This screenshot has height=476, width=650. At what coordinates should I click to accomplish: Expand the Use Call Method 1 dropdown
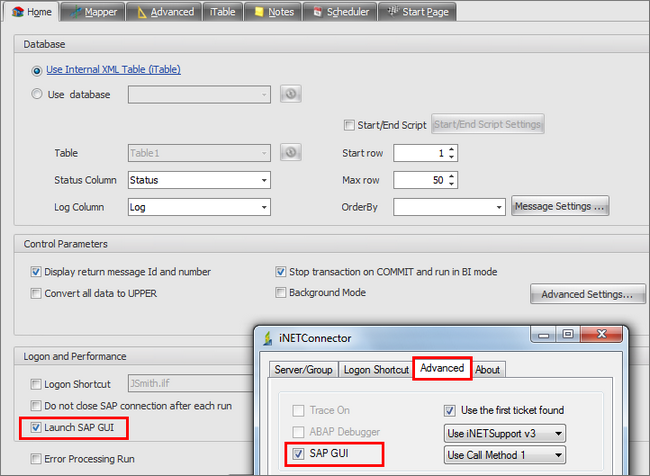coord(504,455)
